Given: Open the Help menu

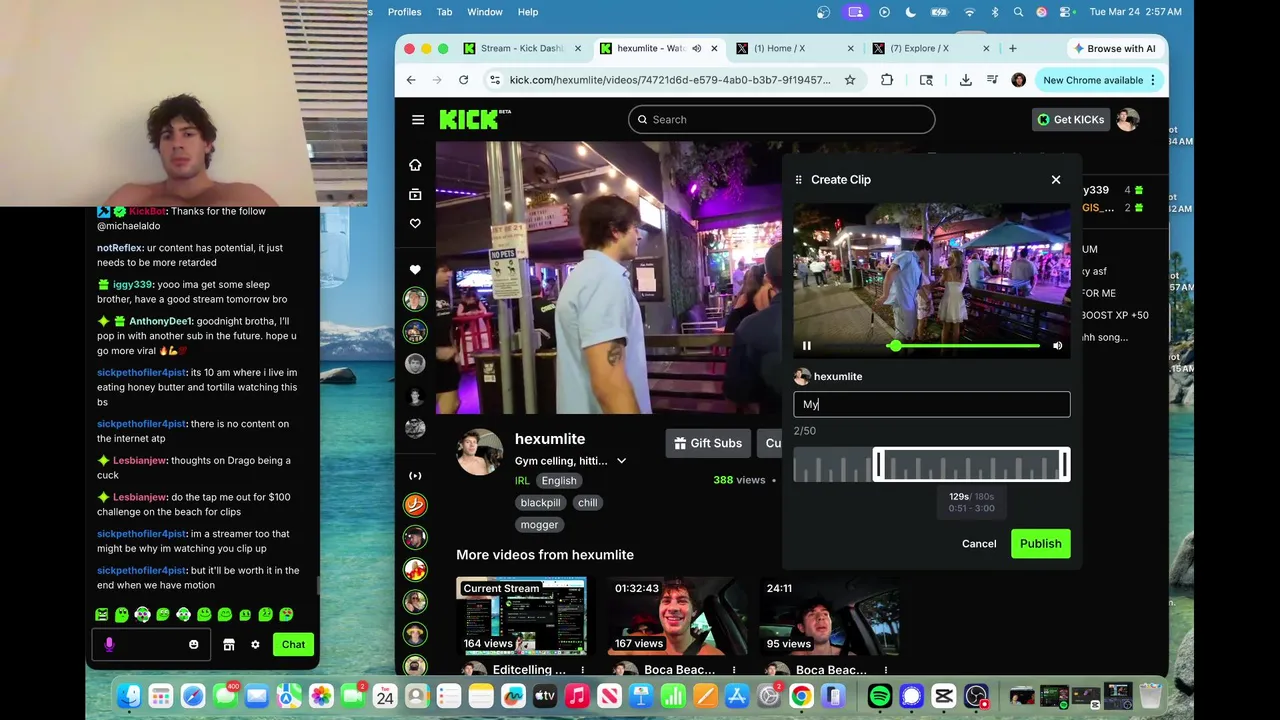Looking at the screenshot, I should 528,12.
